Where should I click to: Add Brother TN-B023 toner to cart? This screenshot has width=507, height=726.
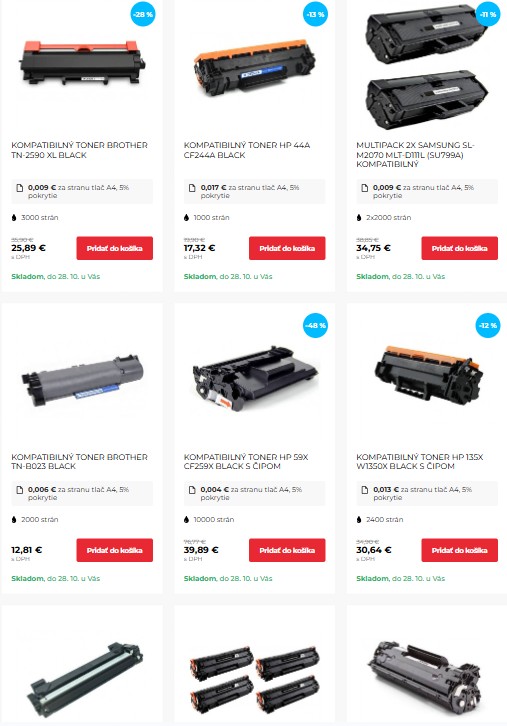(x=114, y=550)
